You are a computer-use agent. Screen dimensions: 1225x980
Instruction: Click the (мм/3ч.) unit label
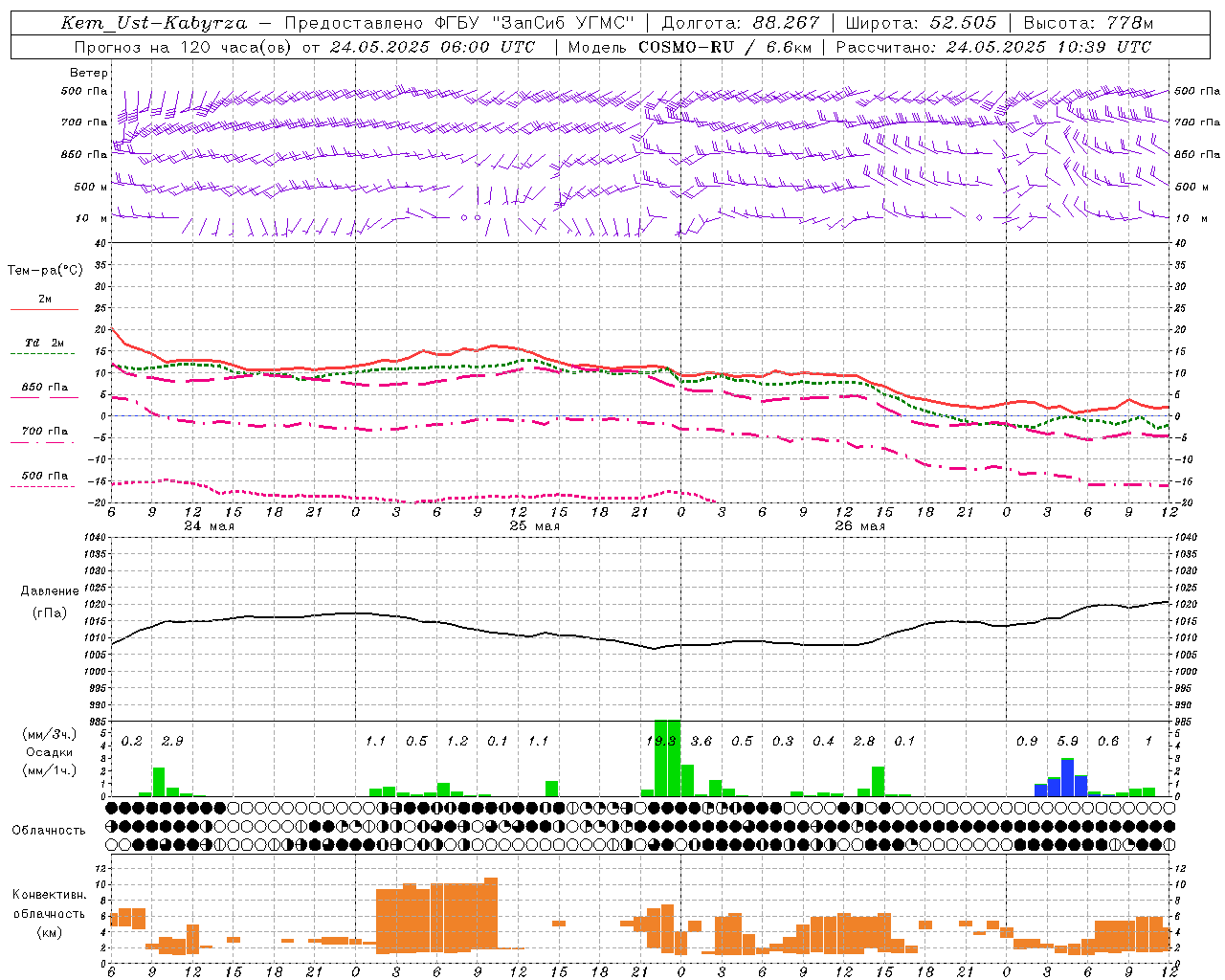pyautogui.click(x=50, y=734)
